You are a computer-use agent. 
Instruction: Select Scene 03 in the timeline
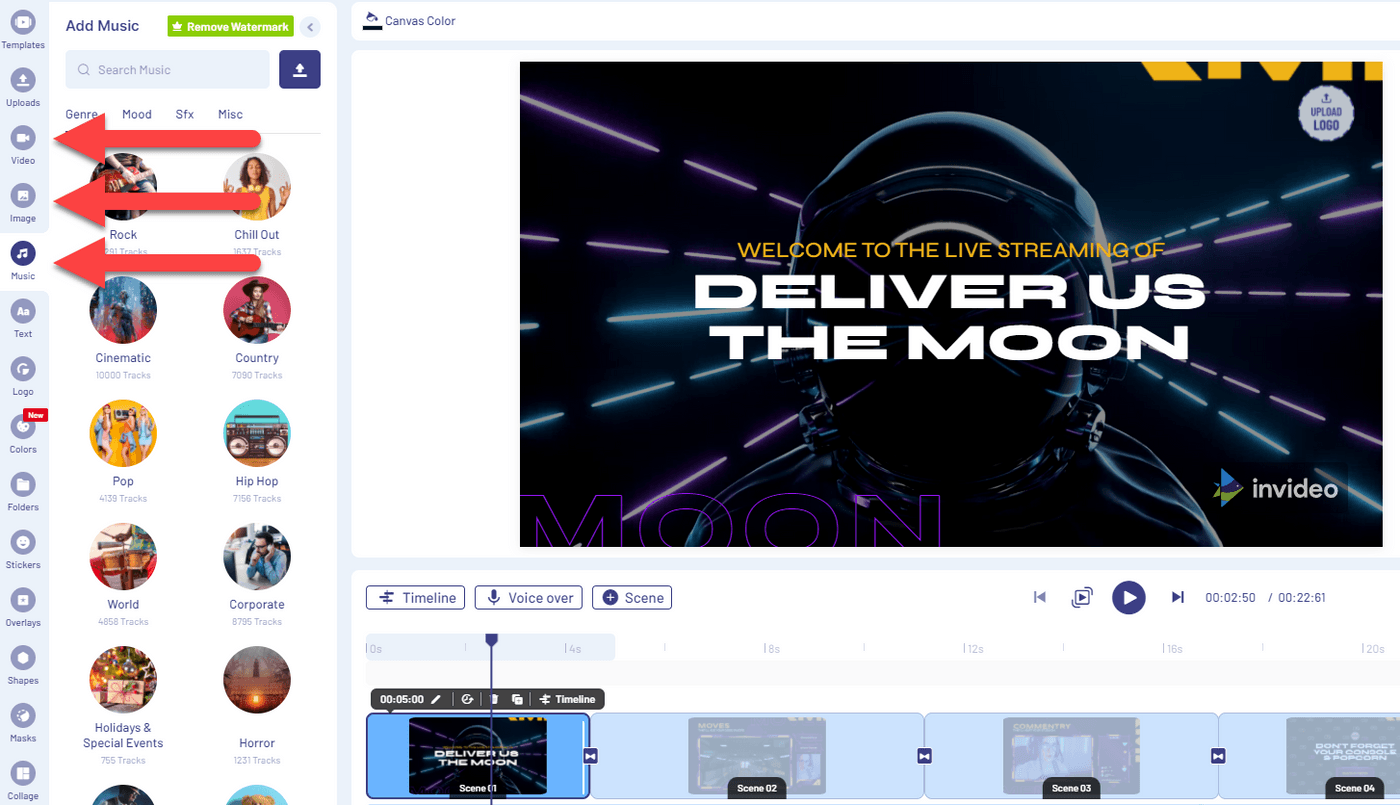coord(1070,755)
